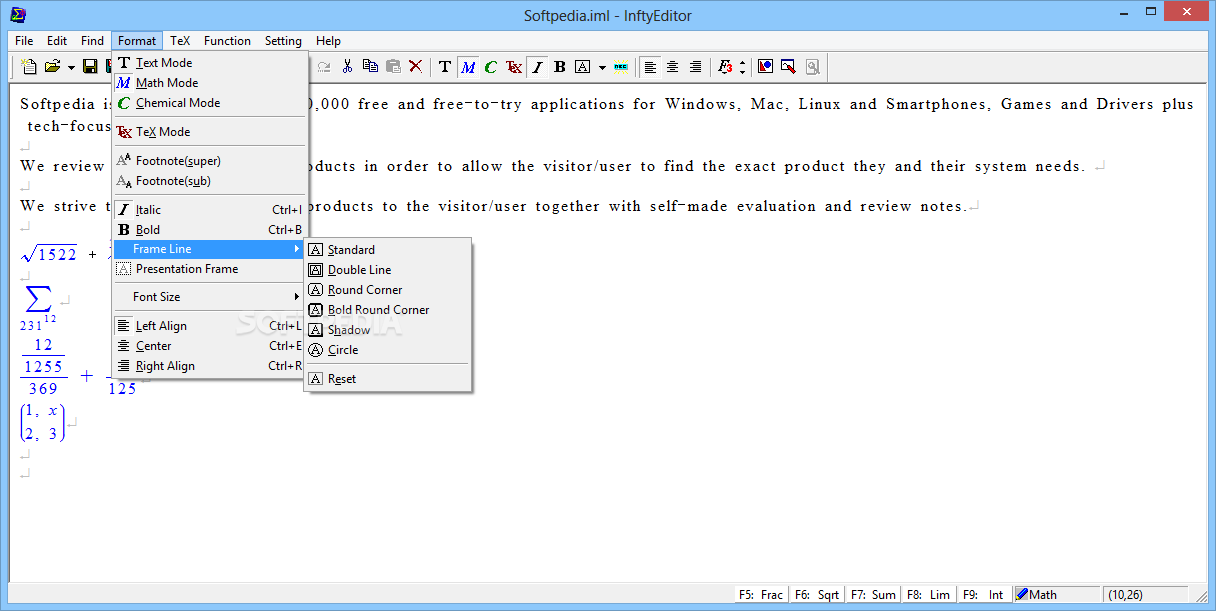Open the Function menu
The width and height of the screenshot is (1216, 611).
pos(228,41)
